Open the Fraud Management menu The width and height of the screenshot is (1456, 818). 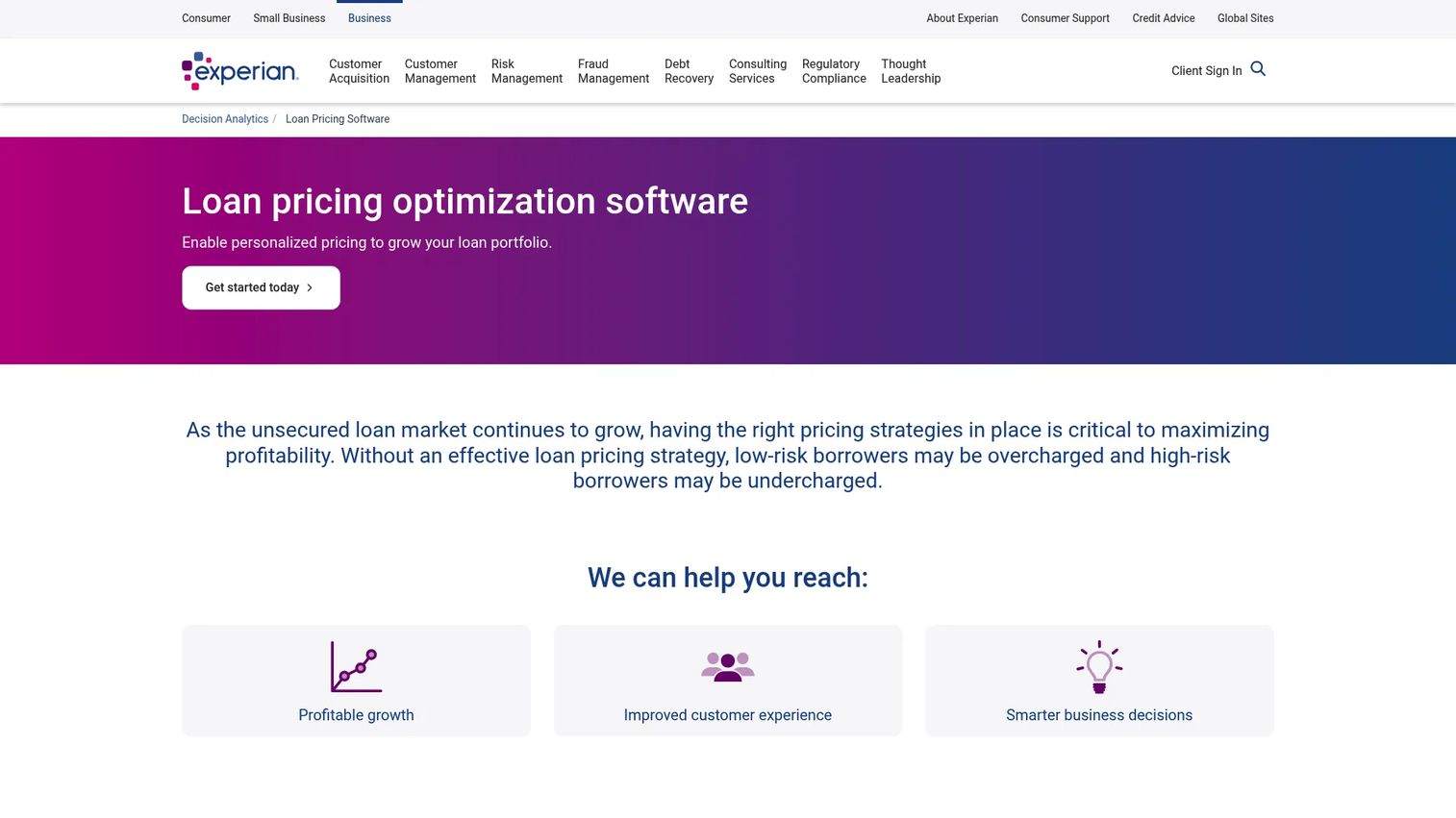[614, 71]
